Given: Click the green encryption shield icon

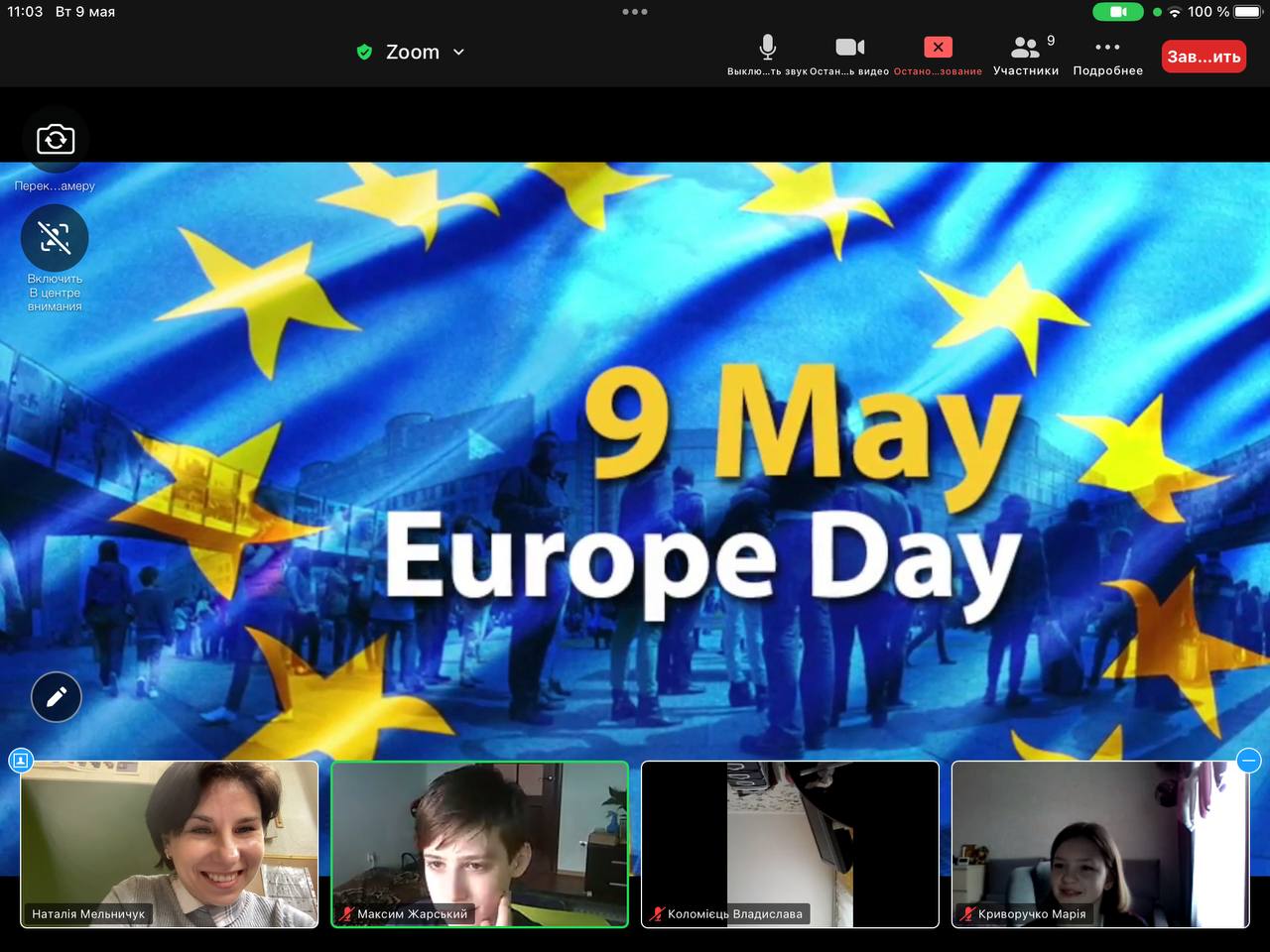Looking at the screenshot, I should [x=364, y=53].
